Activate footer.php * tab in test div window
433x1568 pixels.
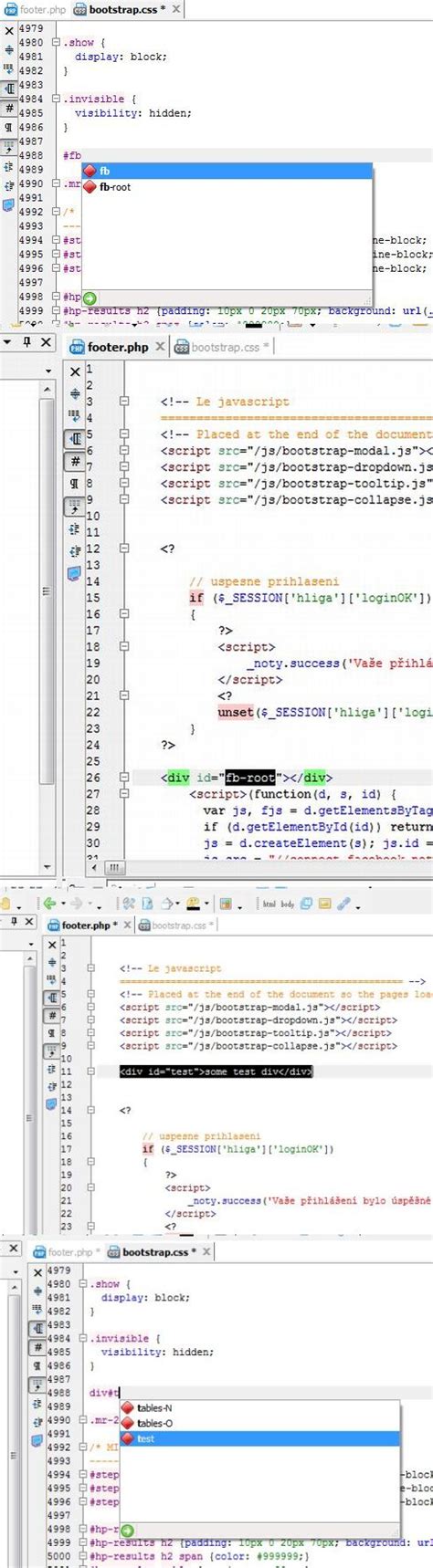tap(83, 925)
